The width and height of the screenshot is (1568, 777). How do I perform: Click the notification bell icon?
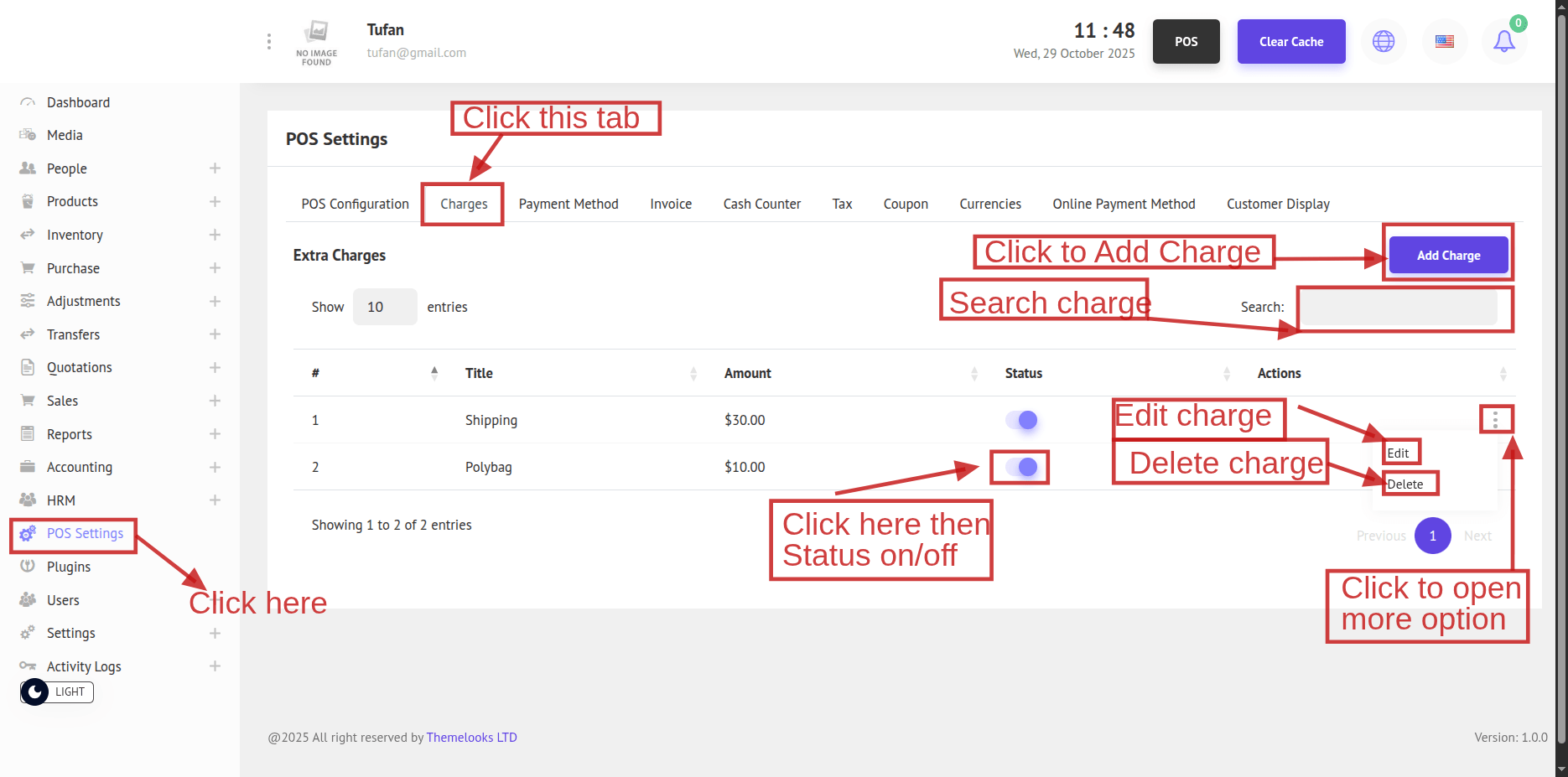[x=1503, y=41]
